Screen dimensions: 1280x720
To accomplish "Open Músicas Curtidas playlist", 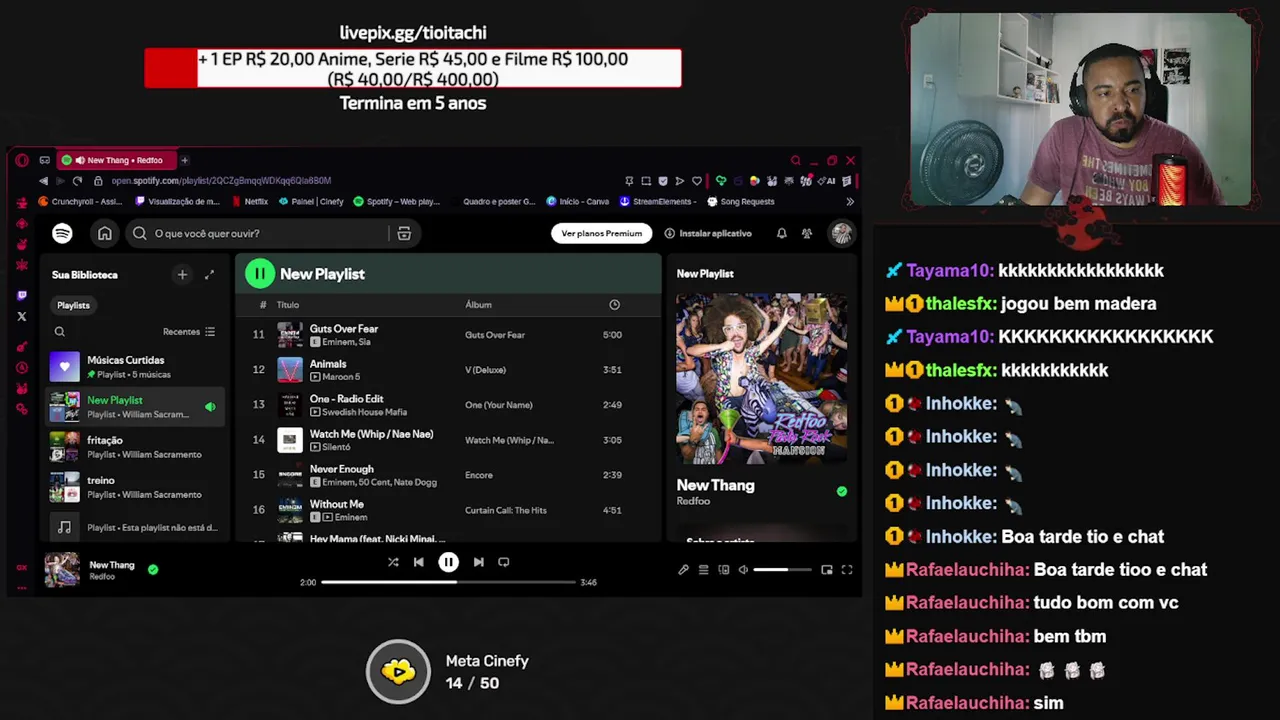I will click(x=135, y=367).
